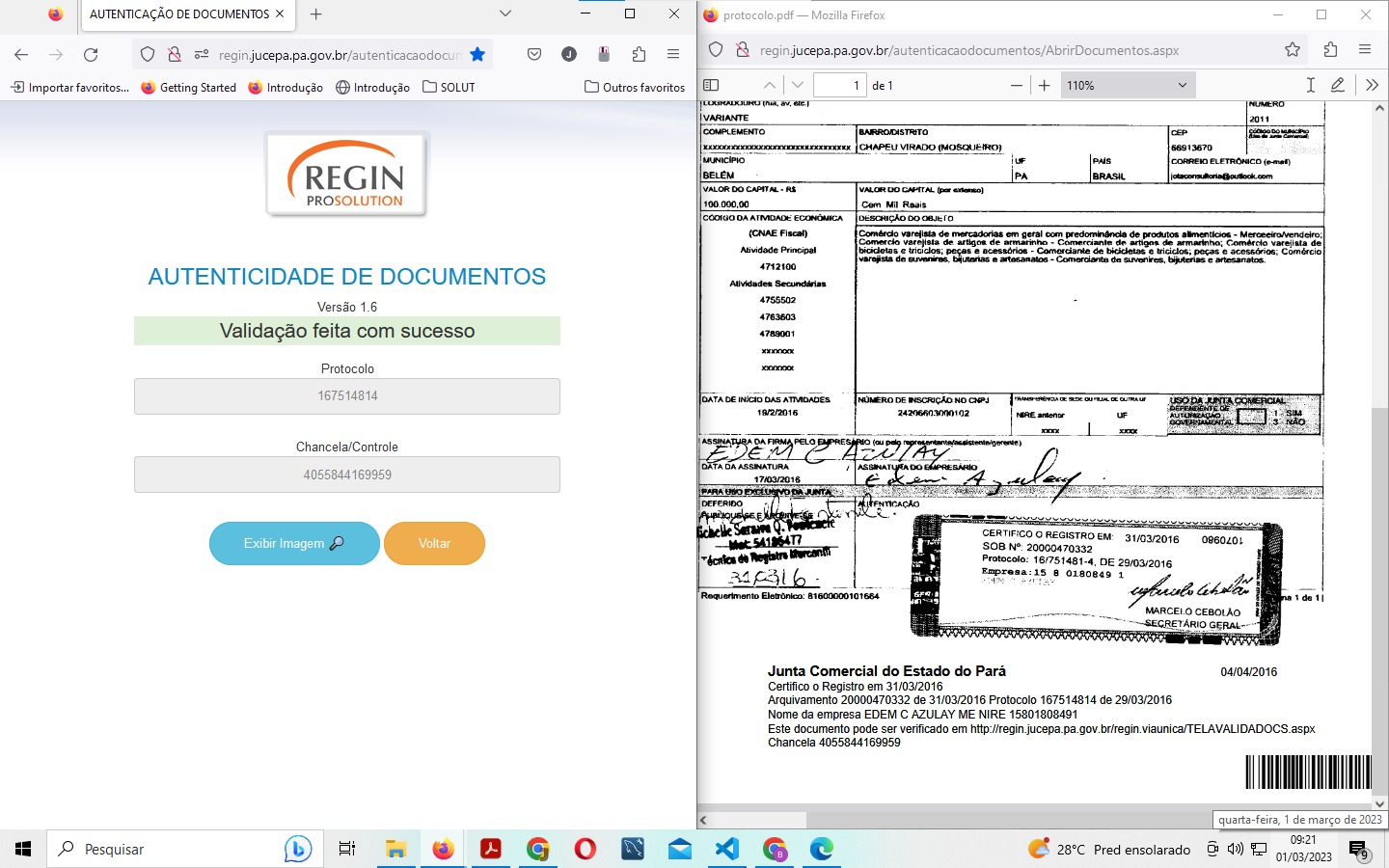Open Task View on the taskbar

click(x=347, y=849)
